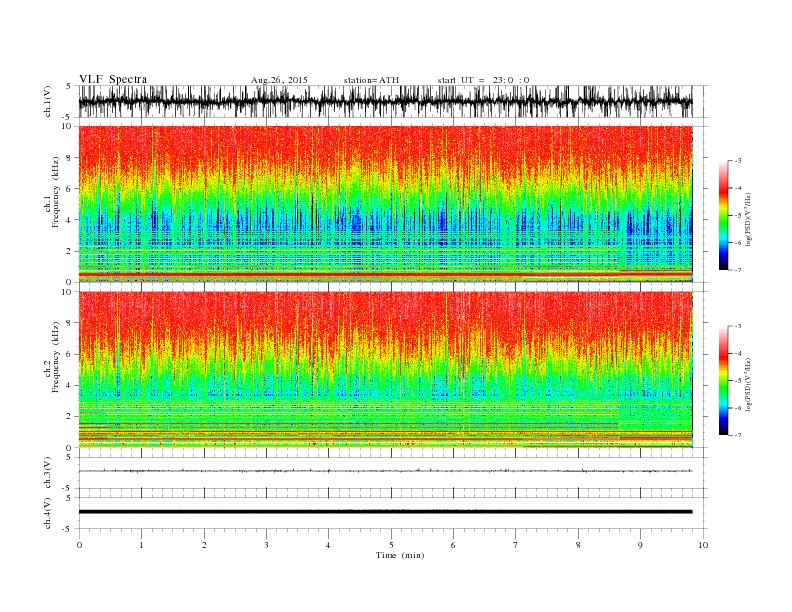Click the "6" kHz tick on ch.1 spectrogram

70,189
